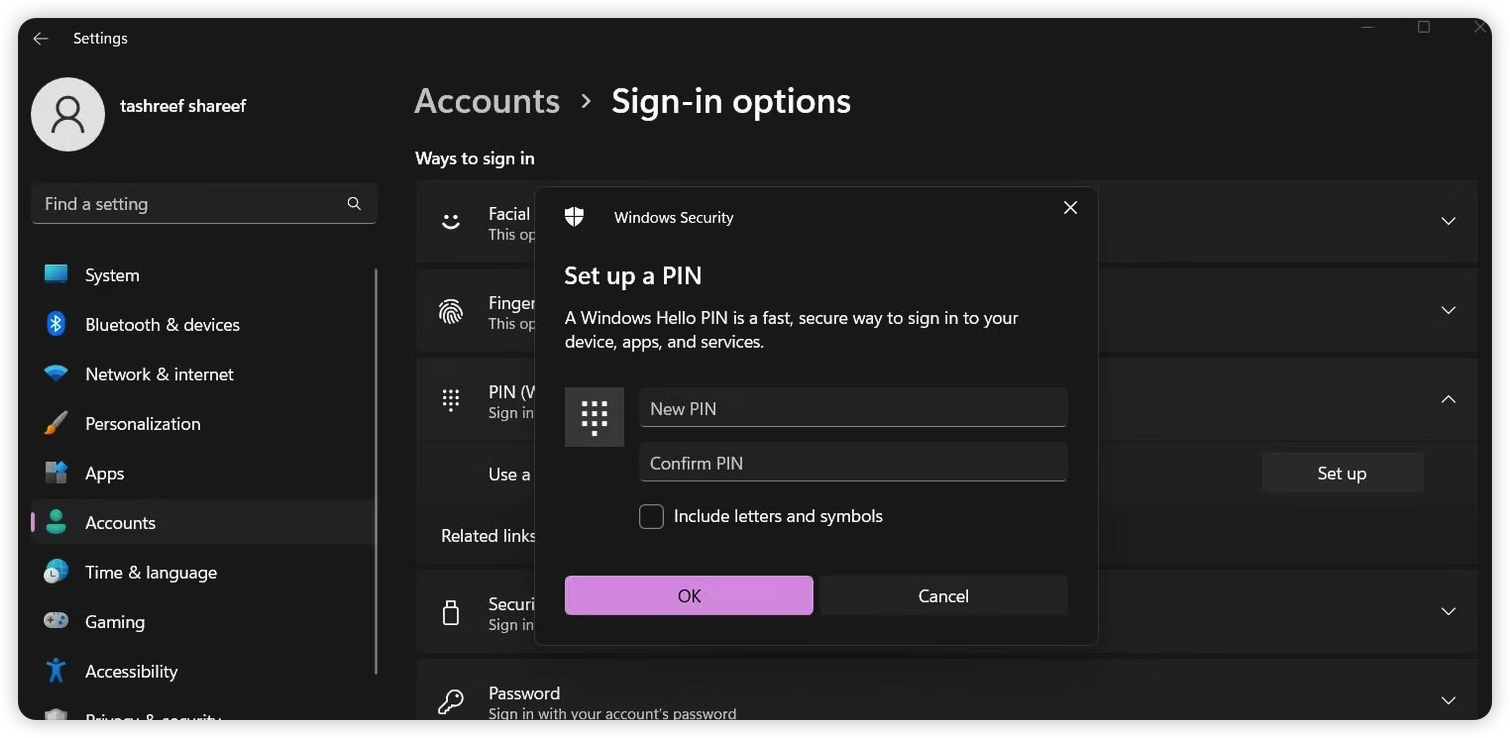Click the Personalization paintbrush icon
1510x738 pixels.
(x=56, y=423)
